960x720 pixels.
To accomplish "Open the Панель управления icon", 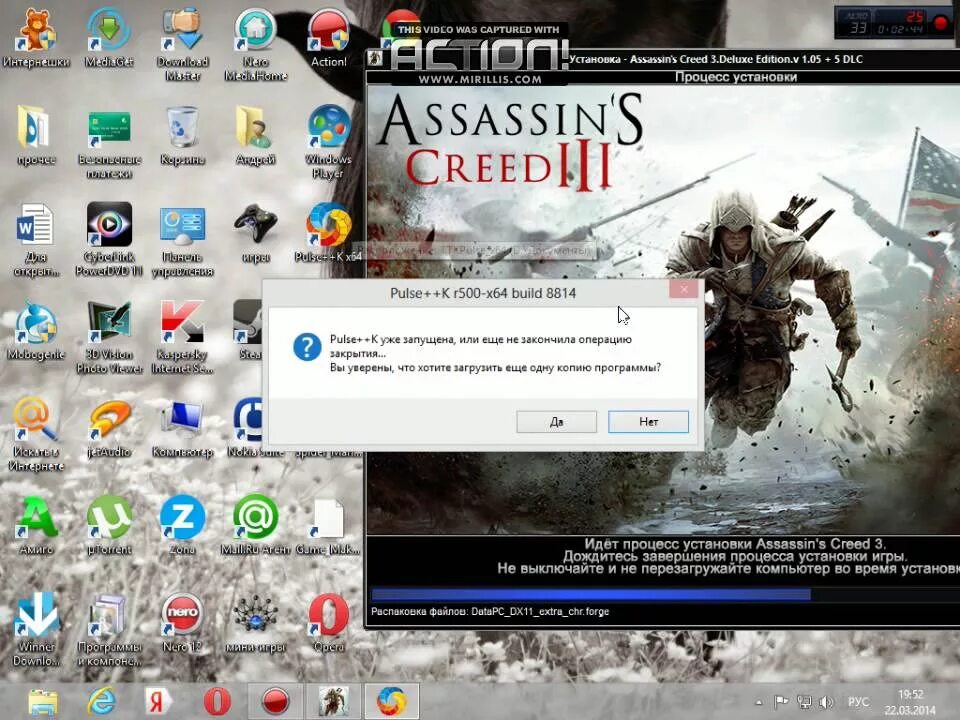I will pyautogui.click(x=182, y=240).
